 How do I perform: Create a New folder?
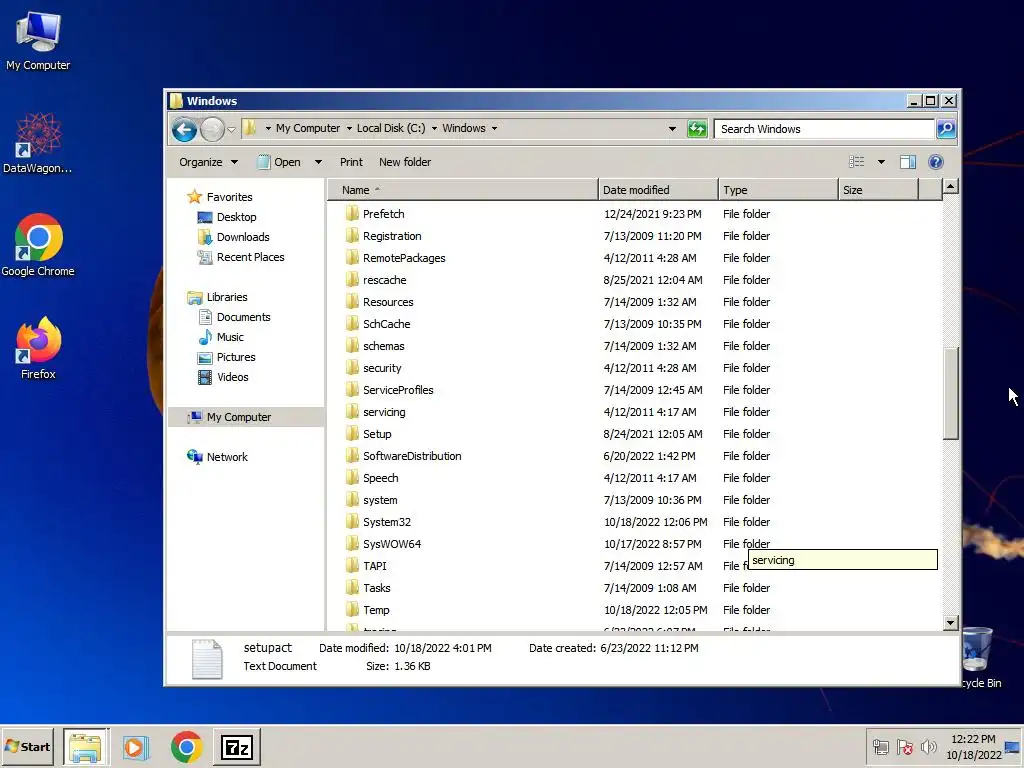(x=405, y=162)
